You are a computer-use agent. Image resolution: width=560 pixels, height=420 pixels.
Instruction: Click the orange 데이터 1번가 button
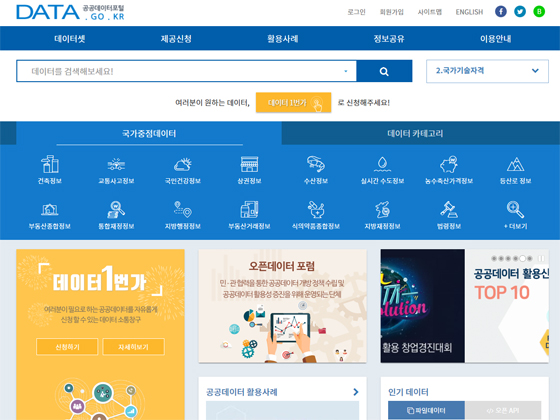[x=293, y=102]
